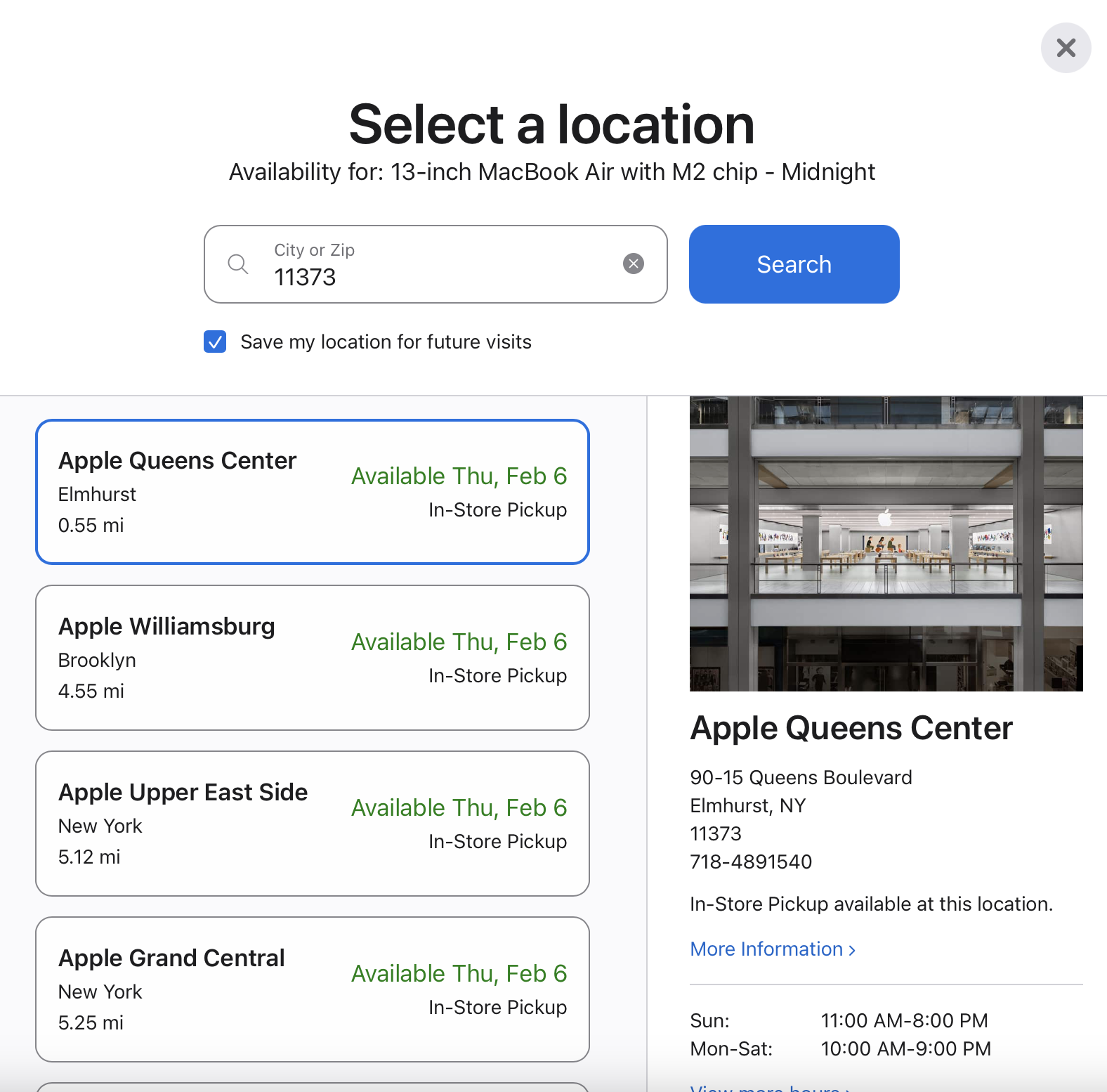The width and height of the screenshot is (1107, 1092).
Task: Click the Apple Queens Center store photo
Action: click(886, 543)
